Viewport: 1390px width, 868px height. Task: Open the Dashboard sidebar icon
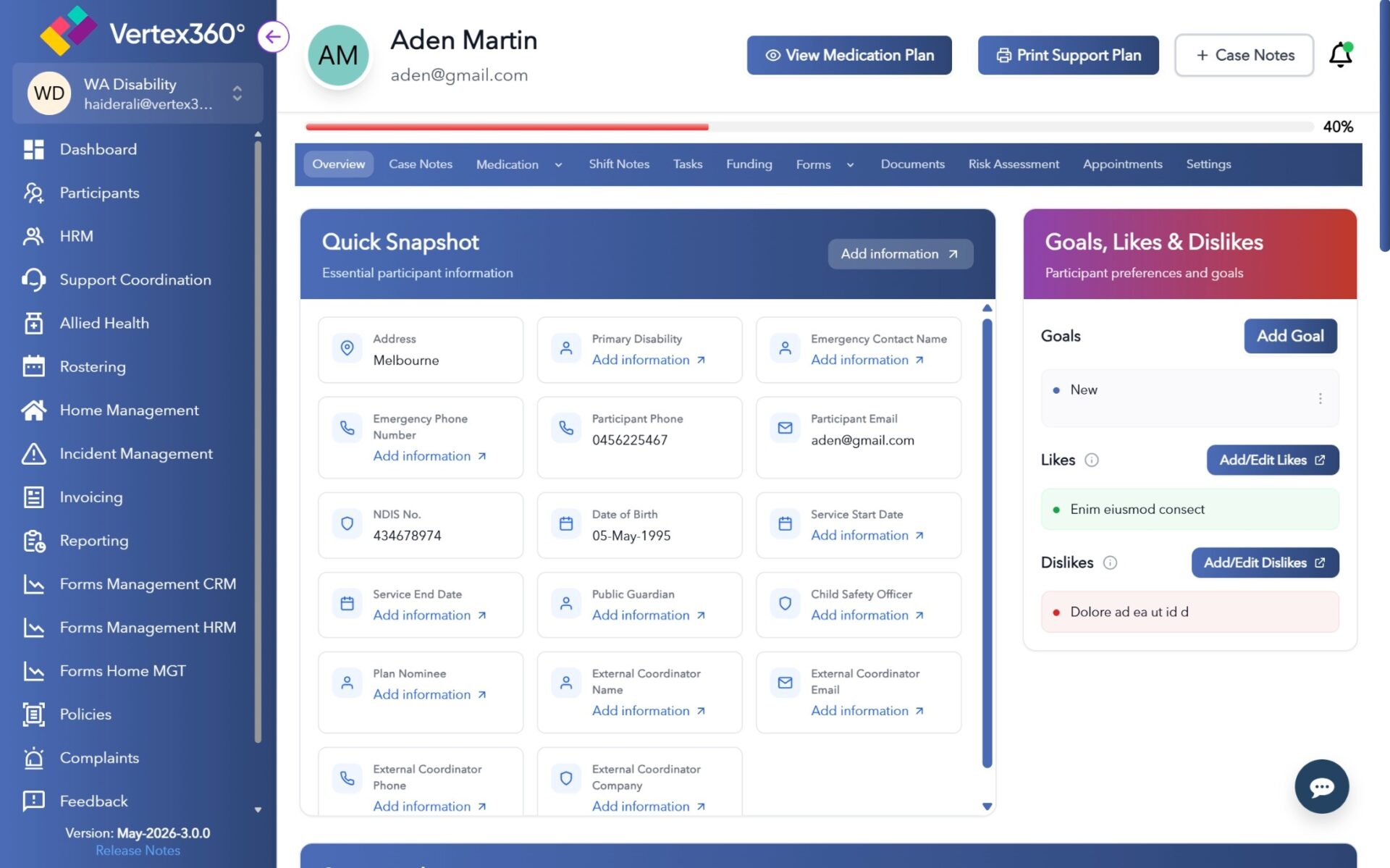point(34,149)
